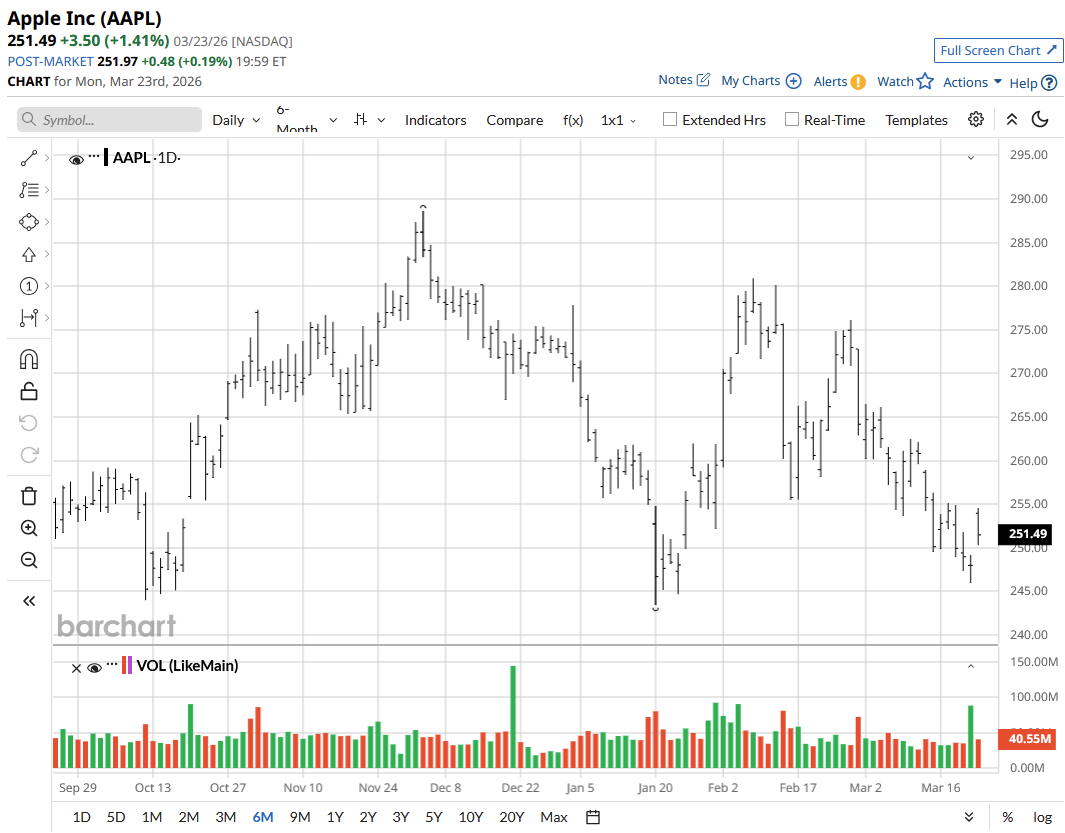The image size is (1065, 833).
Task: Select the Max time range
Action: coord(554,817)
